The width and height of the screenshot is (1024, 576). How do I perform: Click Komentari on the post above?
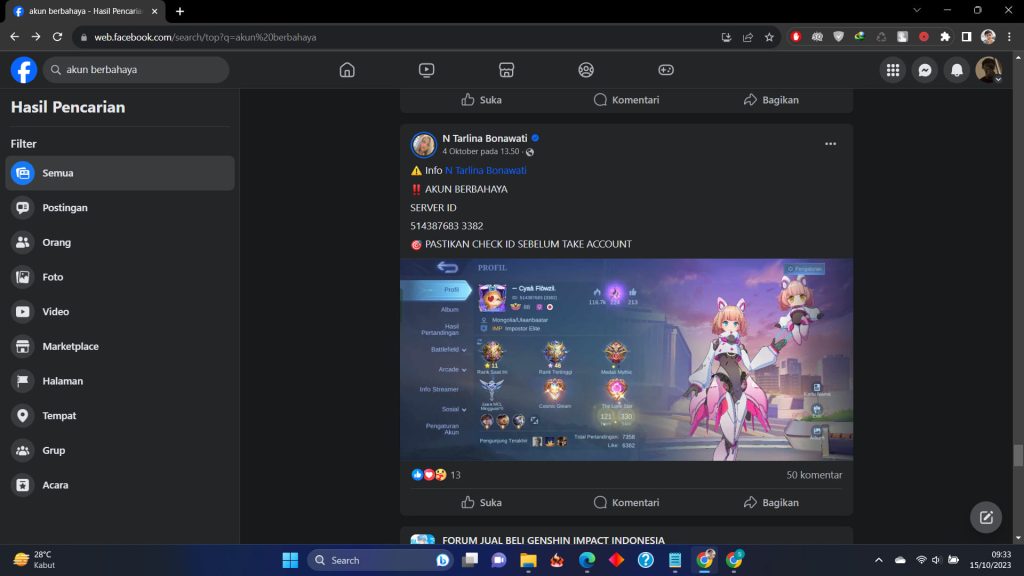[626, 100]
